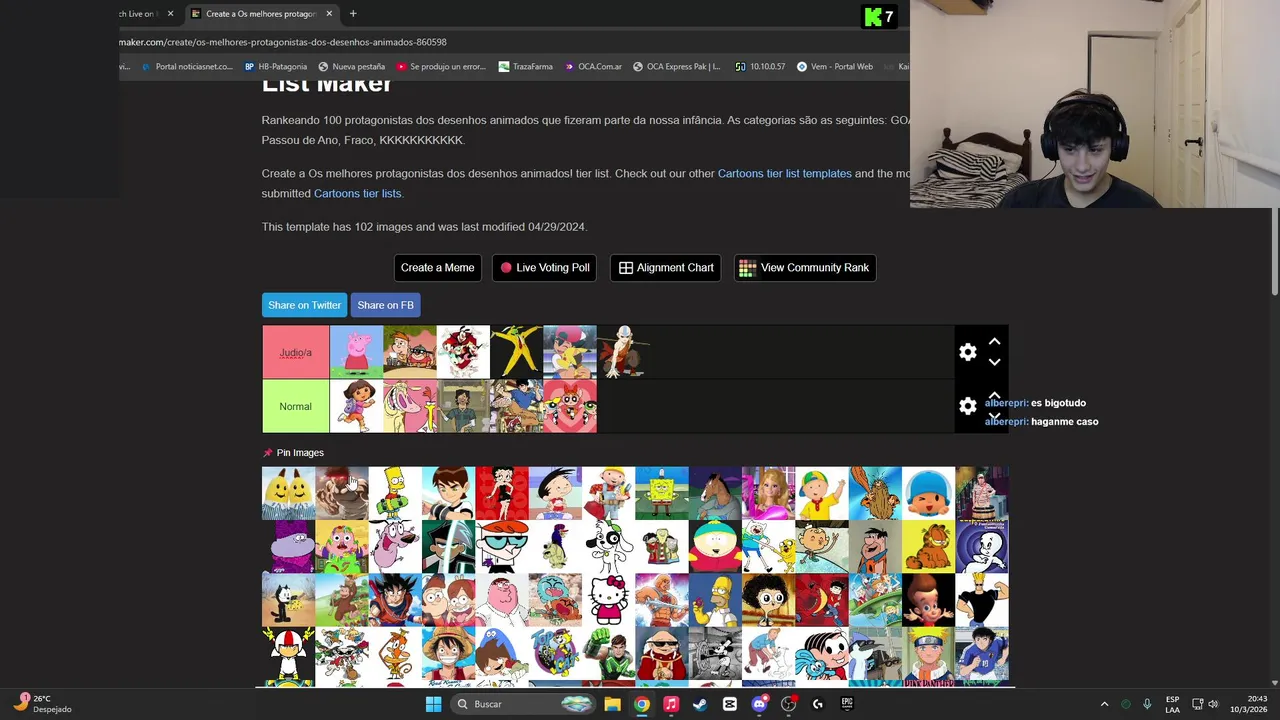The height and width of the screenshot is (720, 1280).
Task: Click the browser address bar URL
Action: click(x=283, y=42)
